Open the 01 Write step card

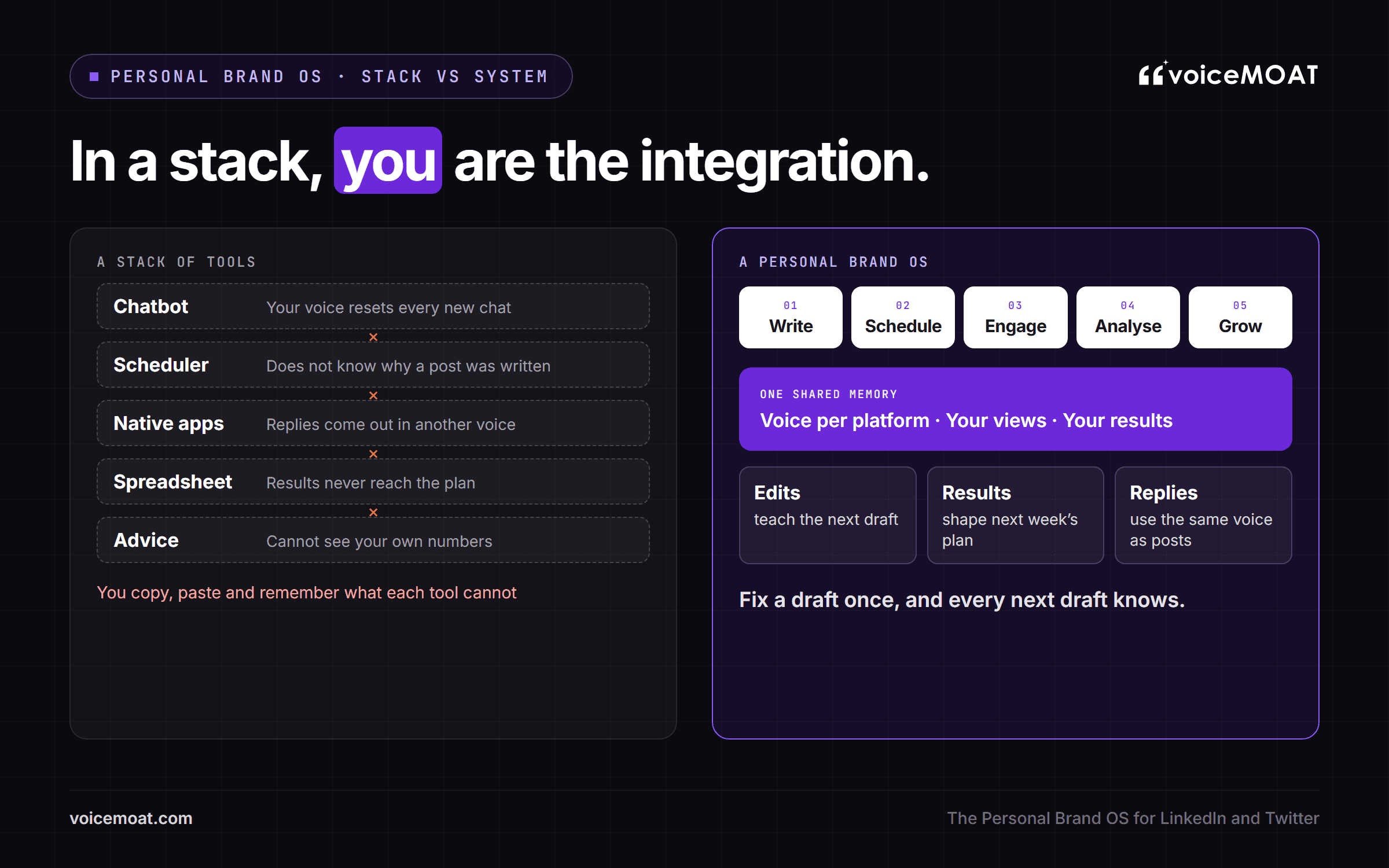pos(791,317)
